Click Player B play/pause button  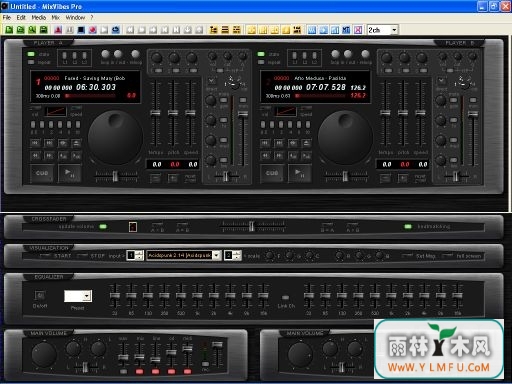[x=299, y=173]
